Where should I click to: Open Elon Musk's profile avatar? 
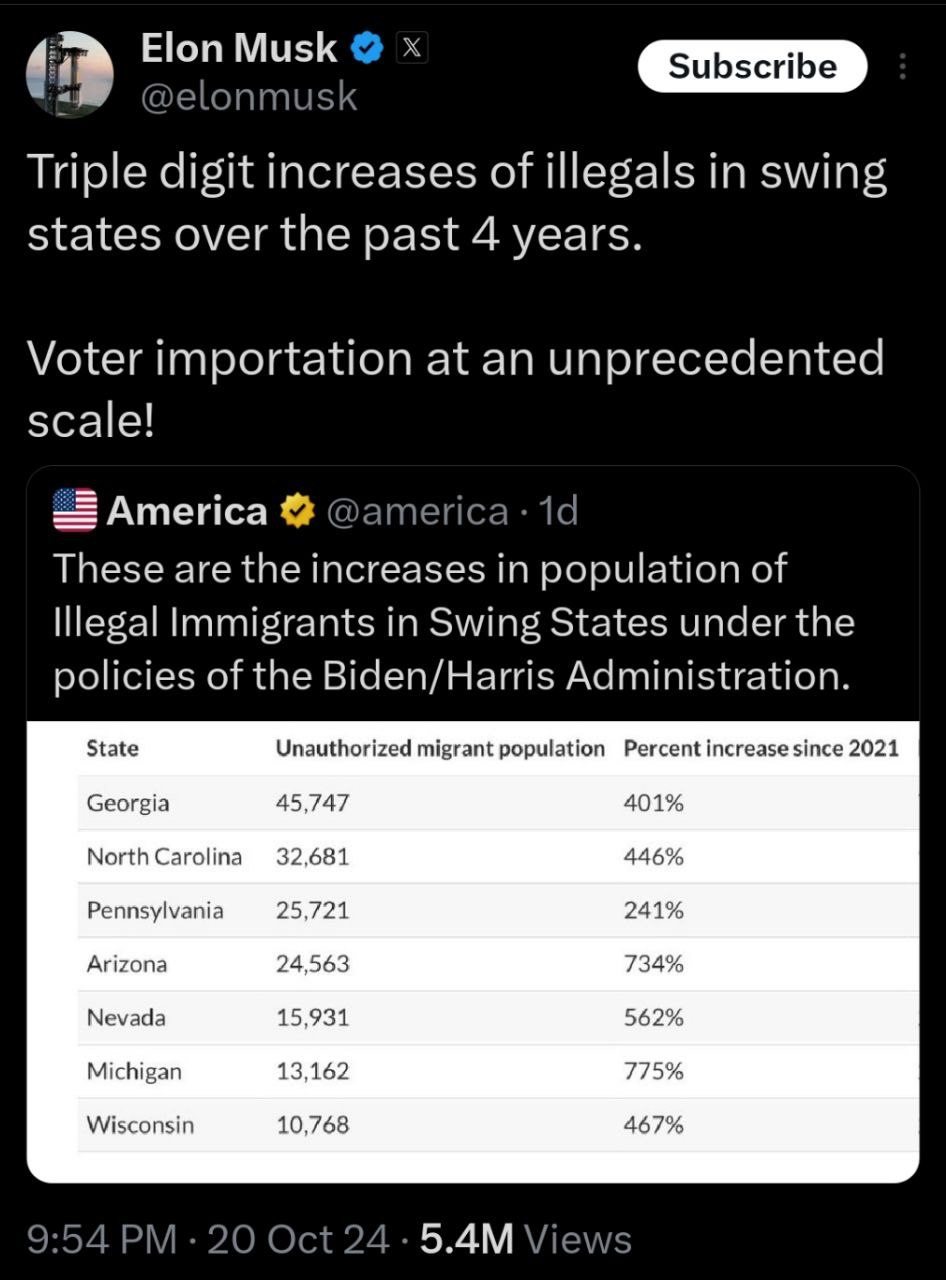tap(69, 74)
